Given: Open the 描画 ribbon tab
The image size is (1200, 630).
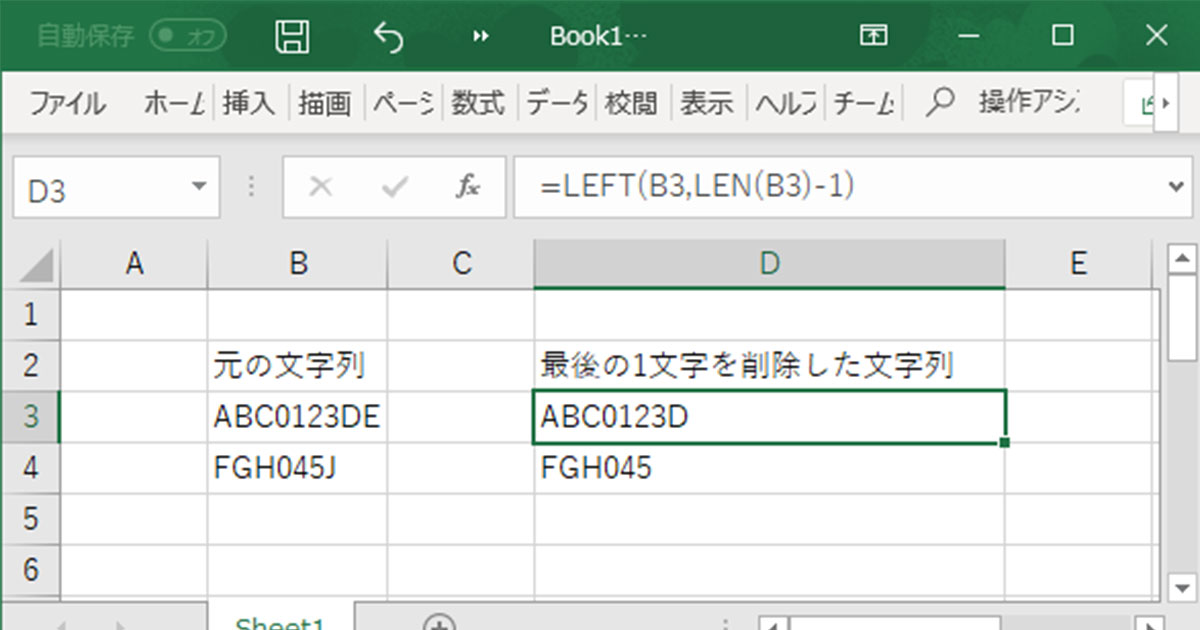Looking at the screenshot, I should pyautogui.click(x=325, y=102).
